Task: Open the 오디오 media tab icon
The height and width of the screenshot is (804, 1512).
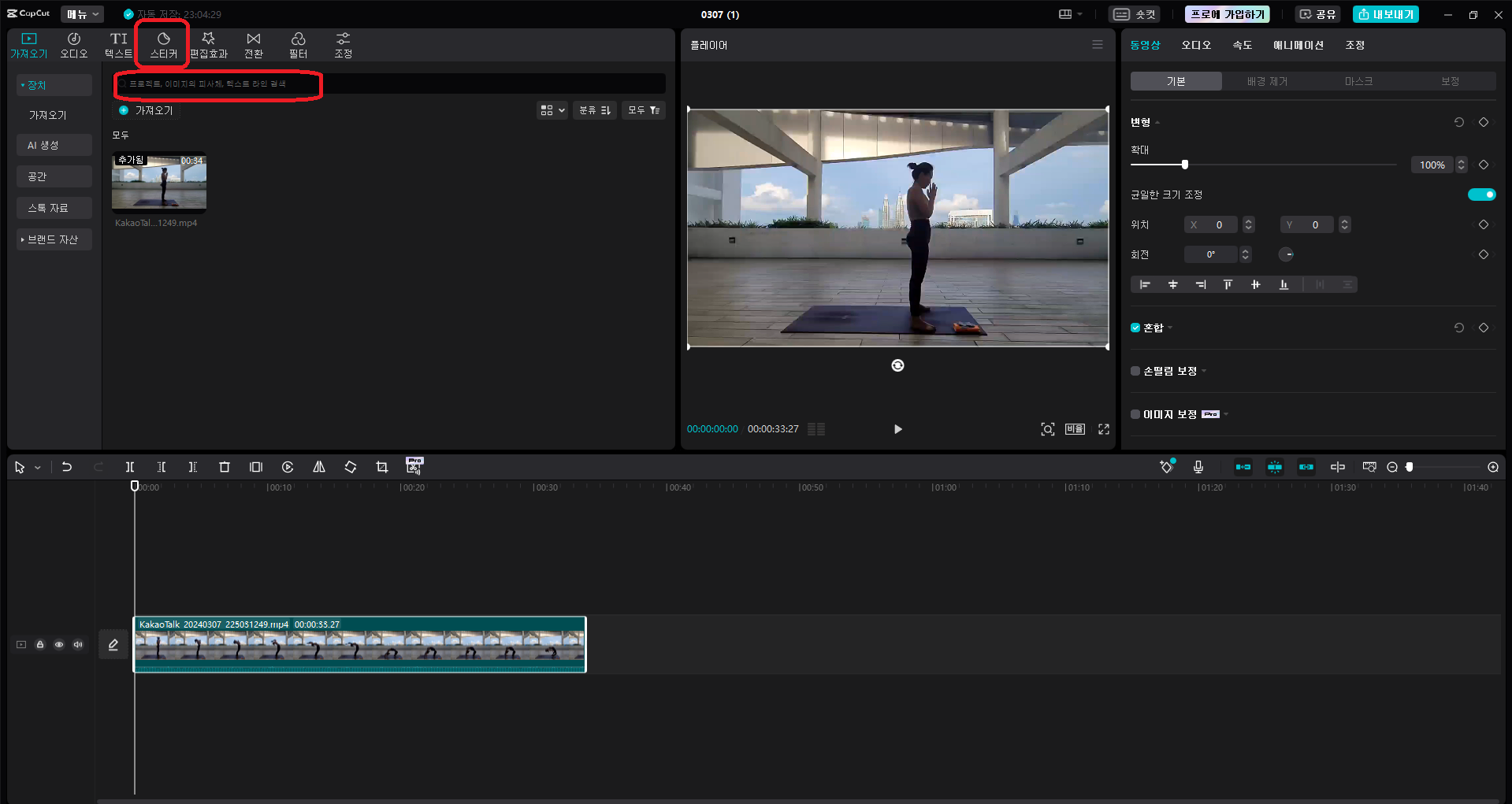Action: pos(74,45)
